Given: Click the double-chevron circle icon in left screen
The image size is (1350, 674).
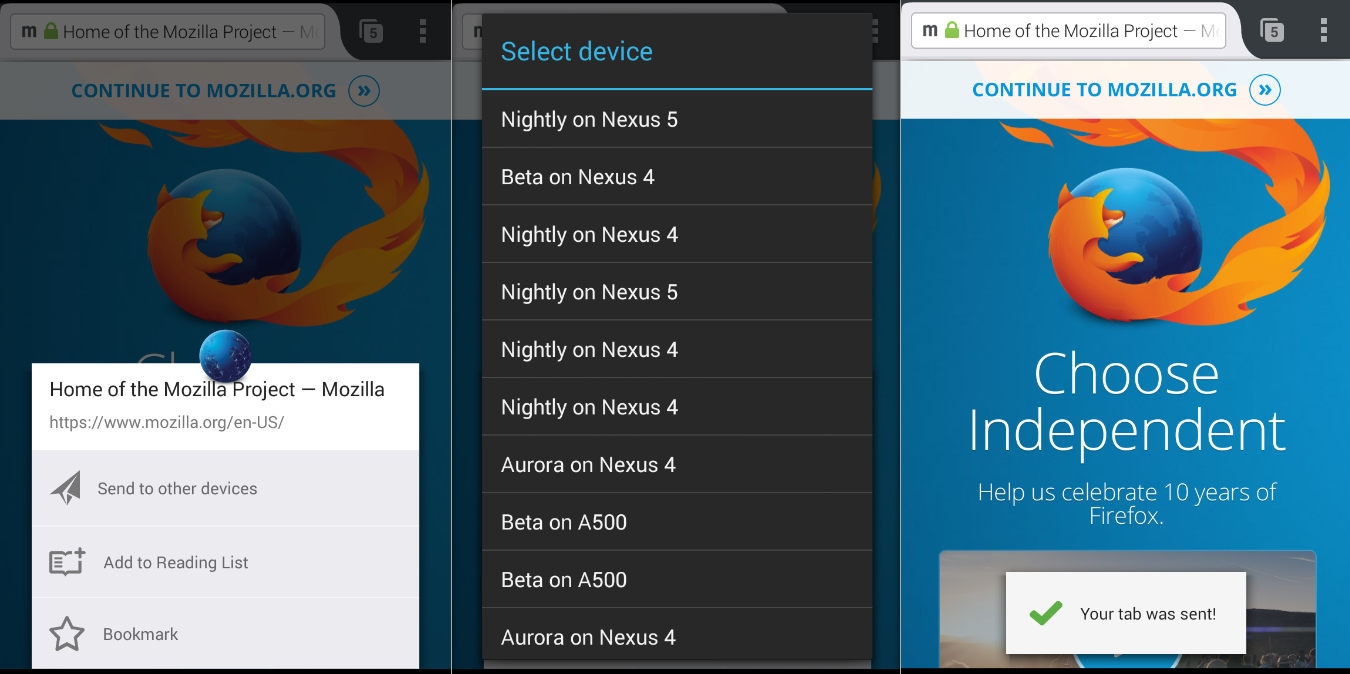Looking at the screenshot, I should pos(364,91).
